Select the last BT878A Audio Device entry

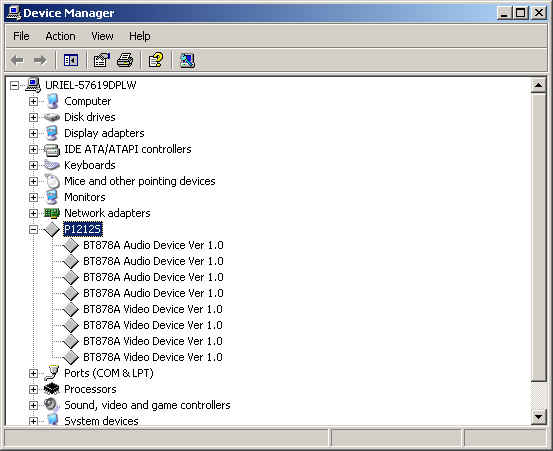pyautogui.click(x=153, y=293)
